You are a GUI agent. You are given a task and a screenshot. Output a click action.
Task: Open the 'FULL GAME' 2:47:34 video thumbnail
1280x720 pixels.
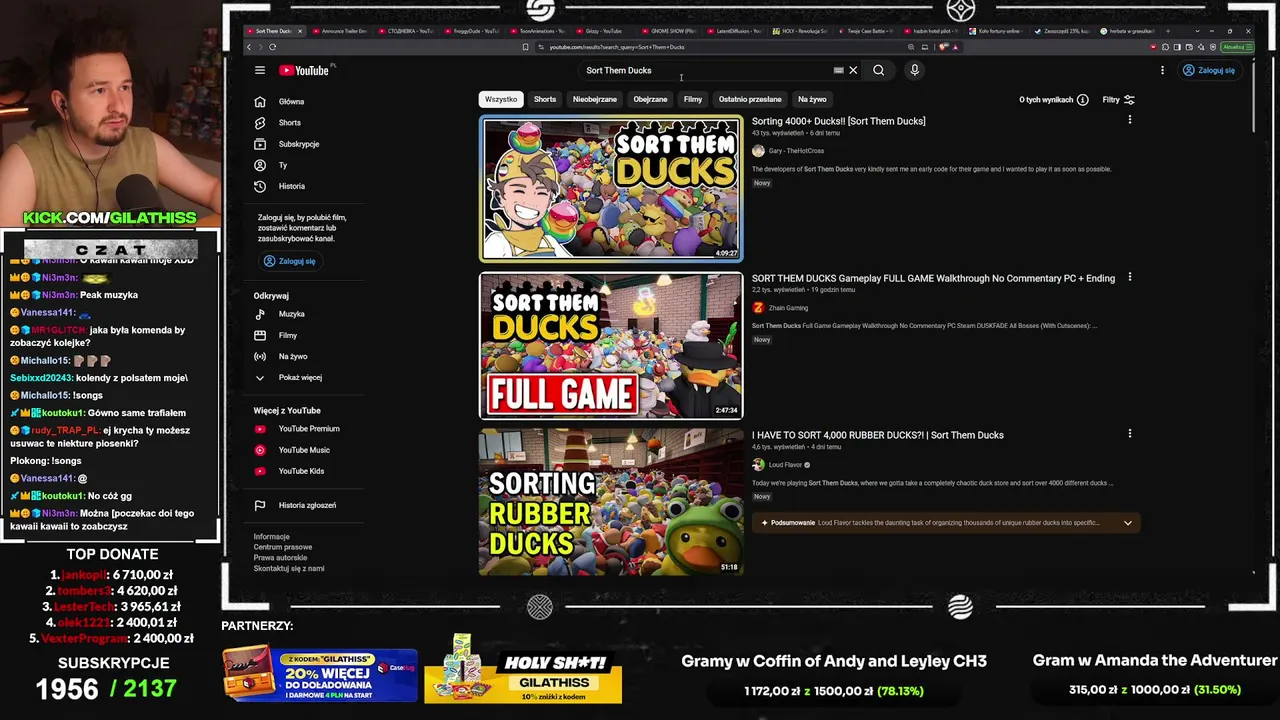point(611,346)
